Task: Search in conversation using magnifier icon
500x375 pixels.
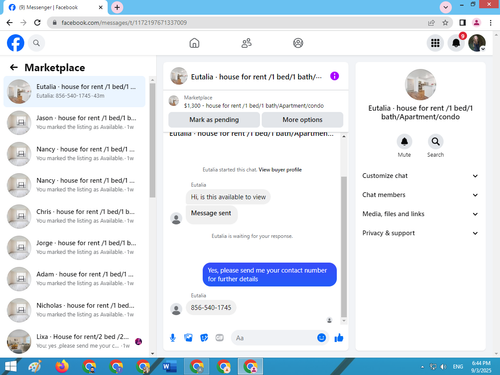Action: coord(435,142)
